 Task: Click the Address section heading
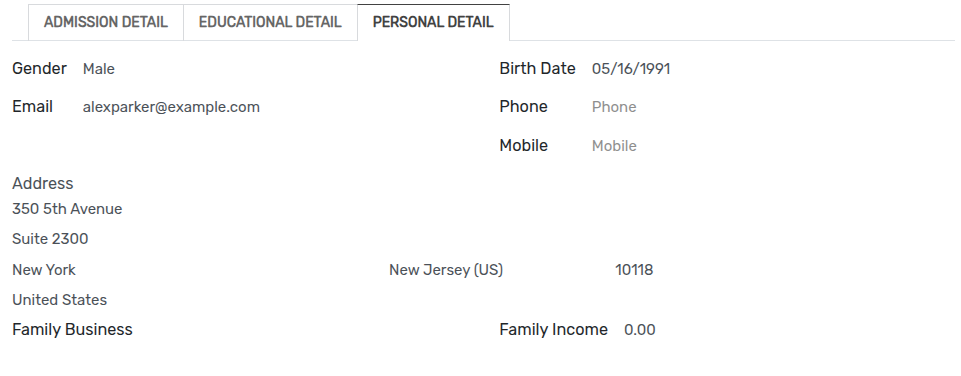click(x=42, y=183)
